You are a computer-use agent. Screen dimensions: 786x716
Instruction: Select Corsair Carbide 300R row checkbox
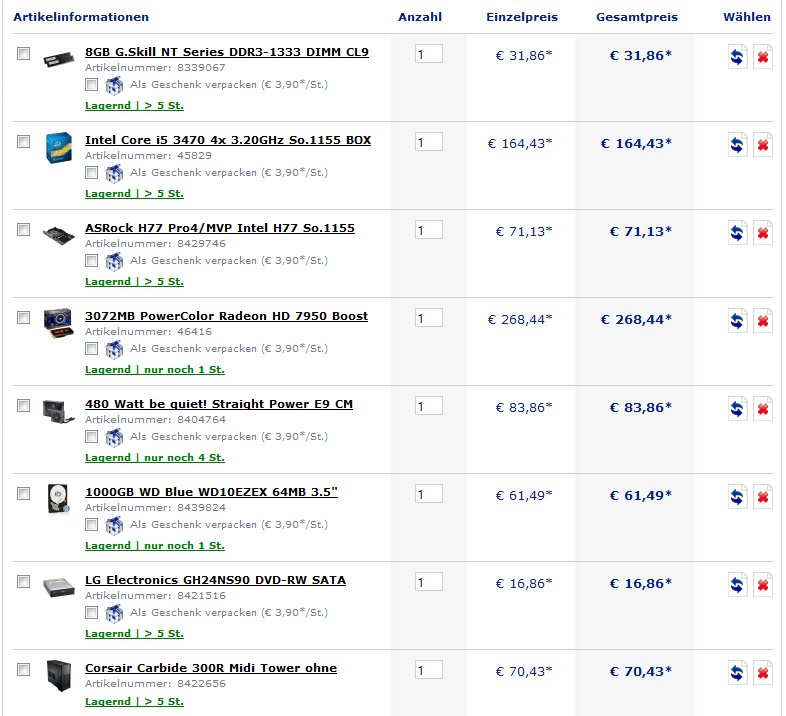point(24,669)
